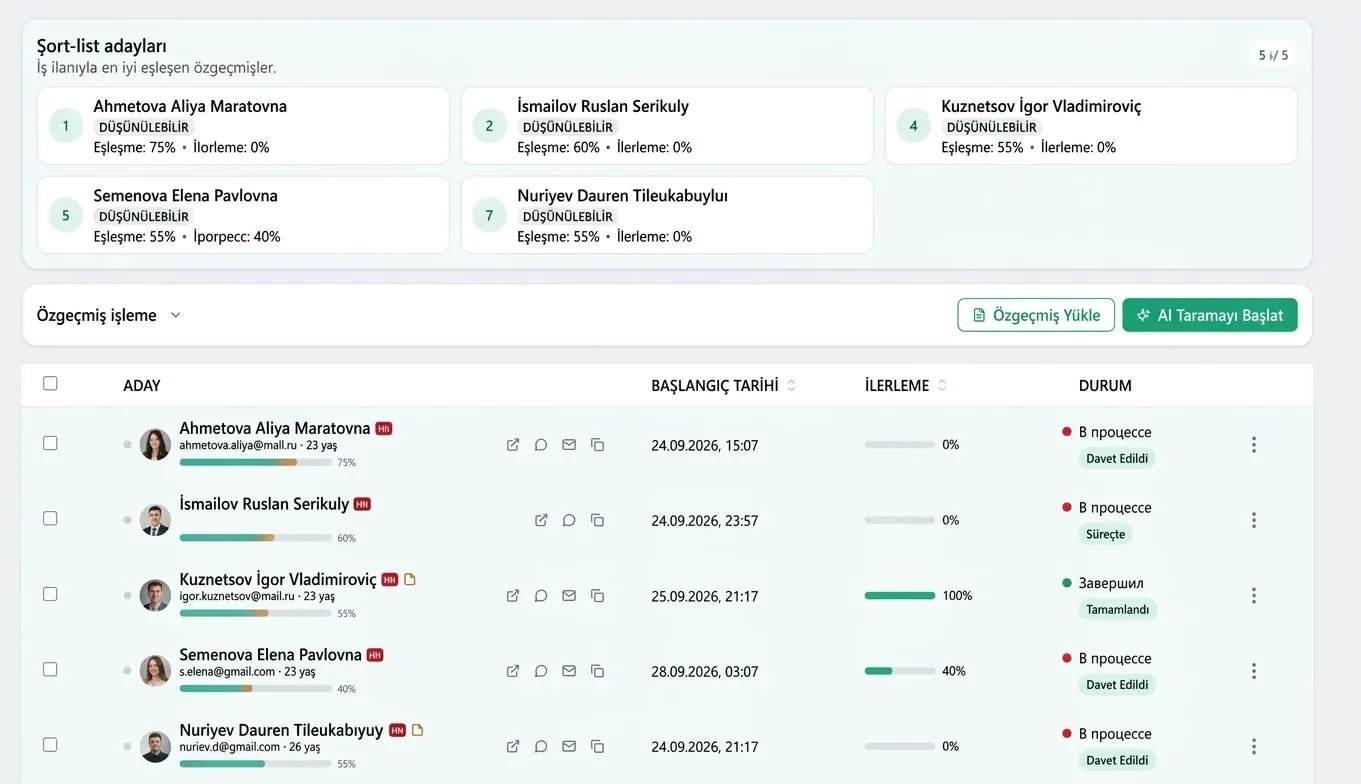The image size is (1361, 784).
Task: Expand the Özgeçmiş işleme dropdown
Action: point(109,315)
